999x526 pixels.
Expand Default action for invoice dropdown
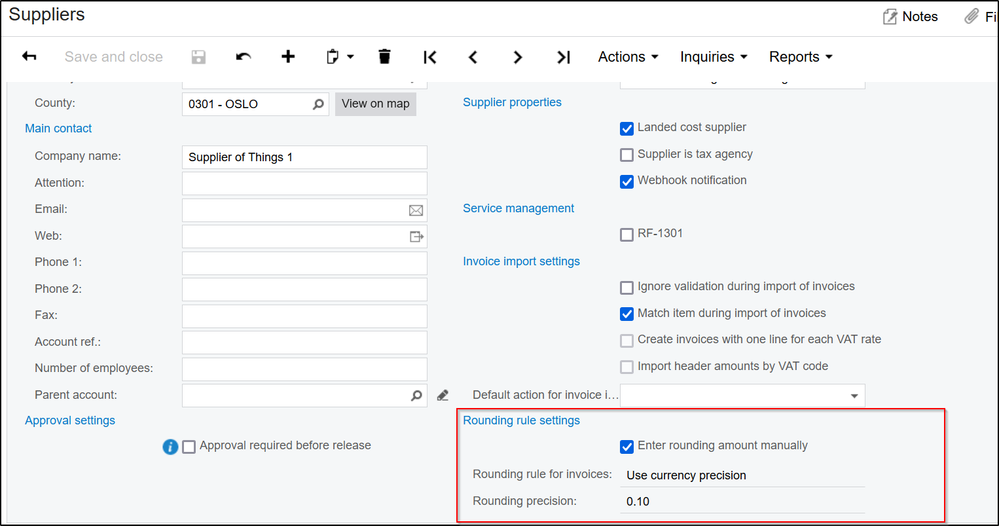point(854,396)
